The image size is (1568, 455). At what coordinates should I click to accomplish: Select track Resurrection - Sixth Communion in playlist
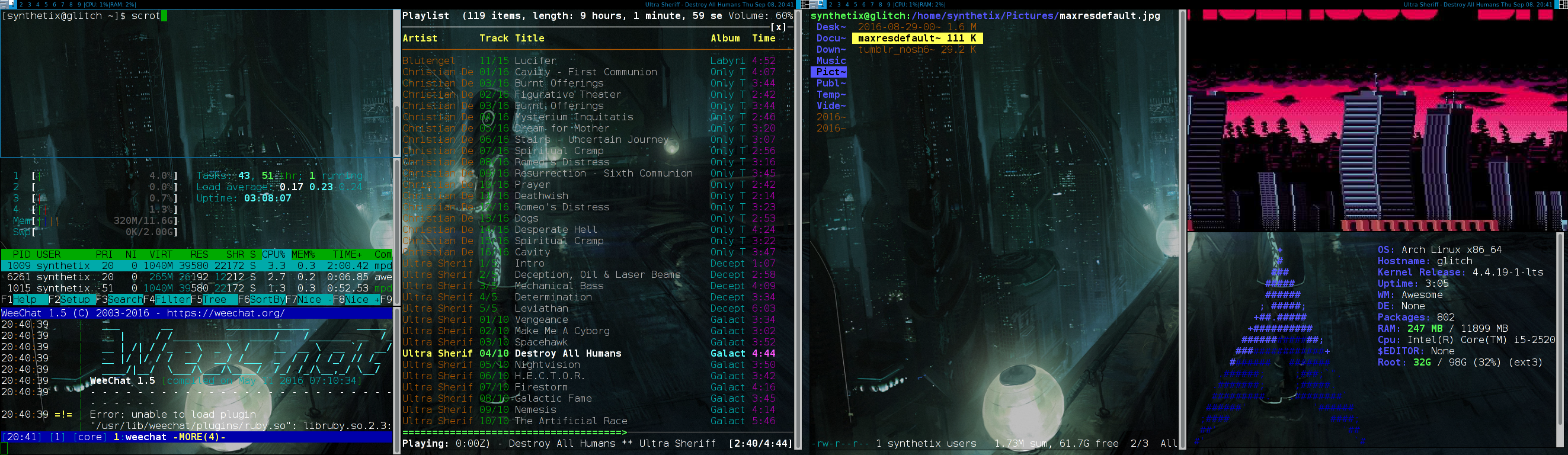click(597, 174)
